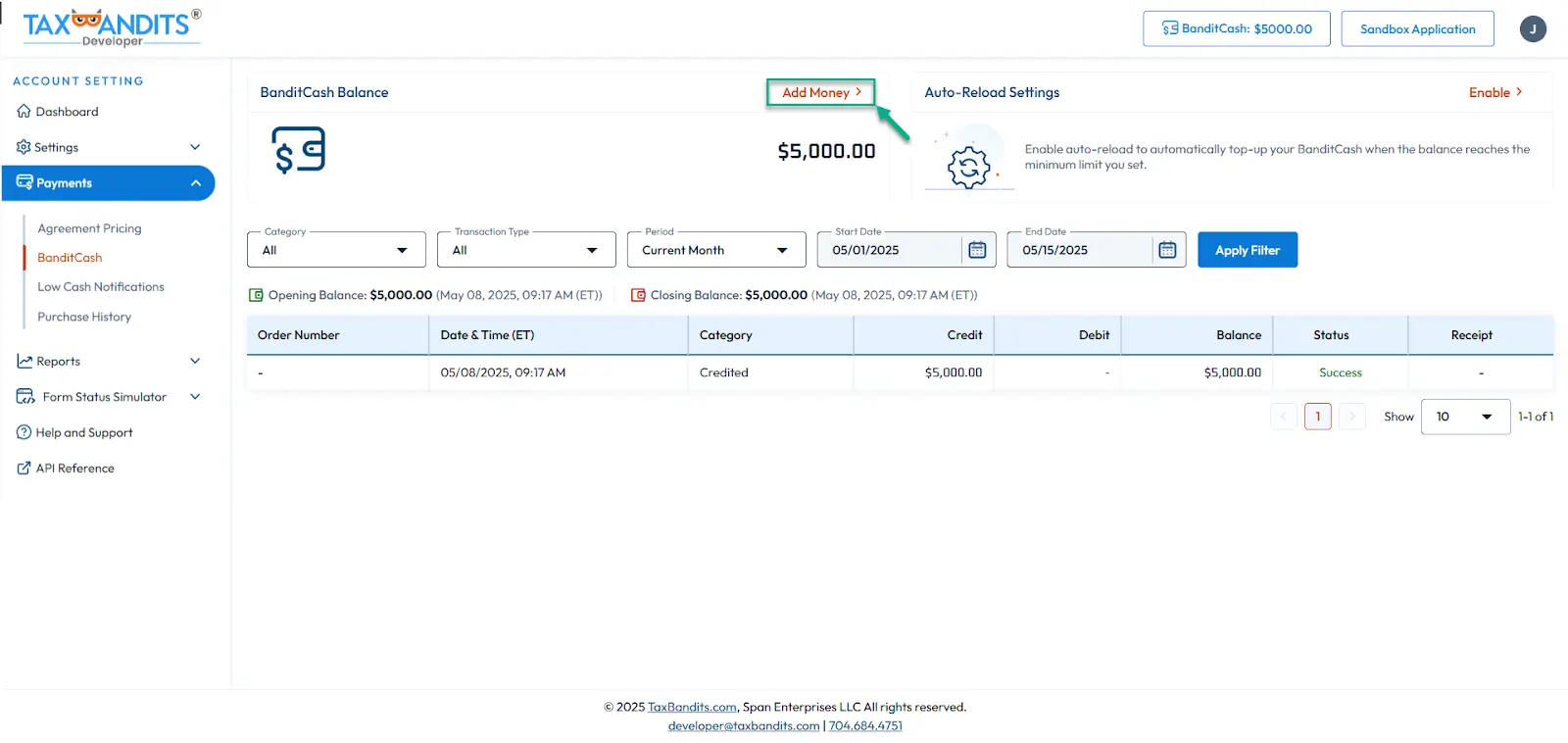This screenshot has height=743, width=1568.
Task: Click the Start Date input field
Action: [889, 250]
